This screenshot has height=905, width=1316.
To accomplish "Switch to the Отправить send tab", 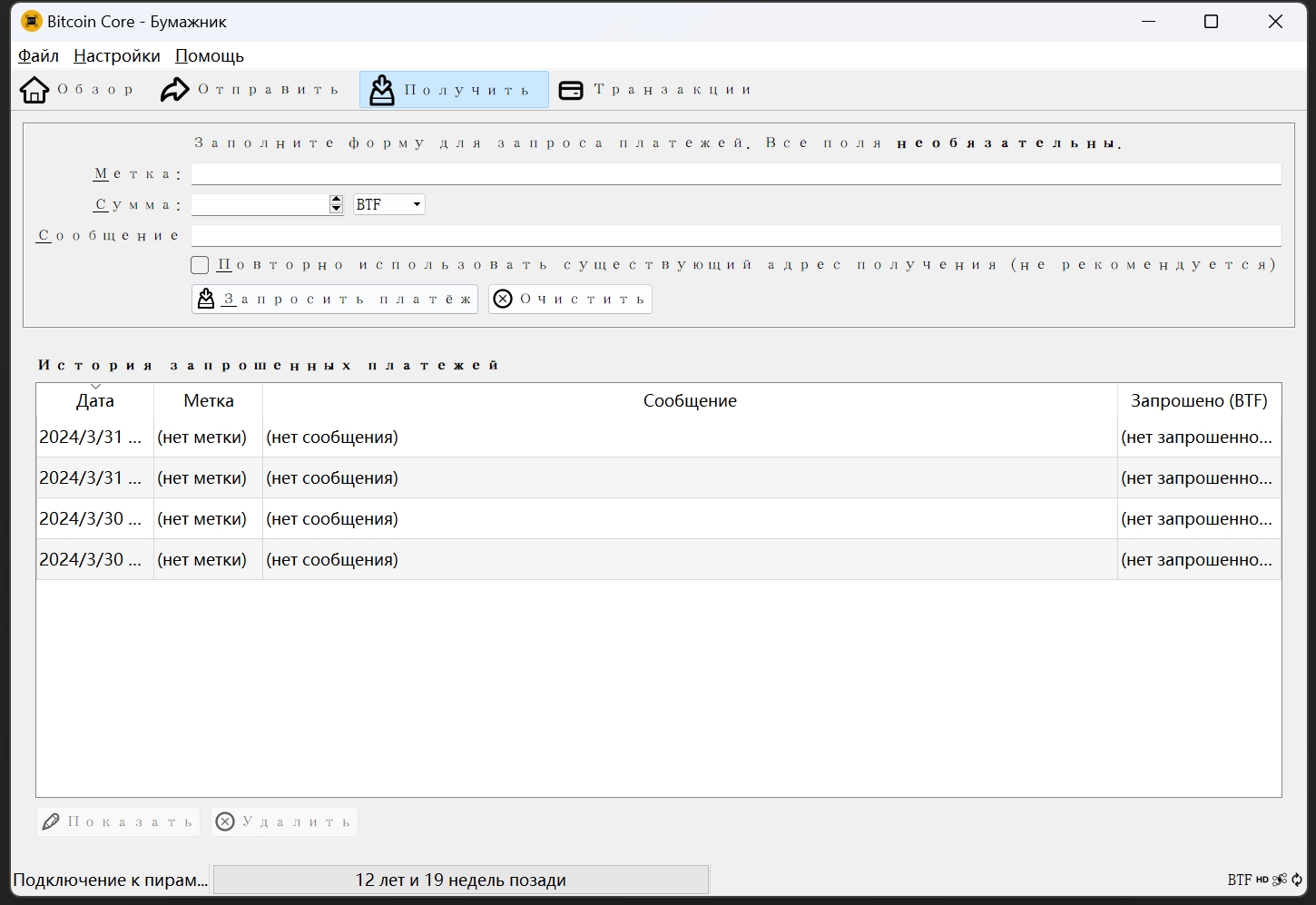I will coord(250,90).
